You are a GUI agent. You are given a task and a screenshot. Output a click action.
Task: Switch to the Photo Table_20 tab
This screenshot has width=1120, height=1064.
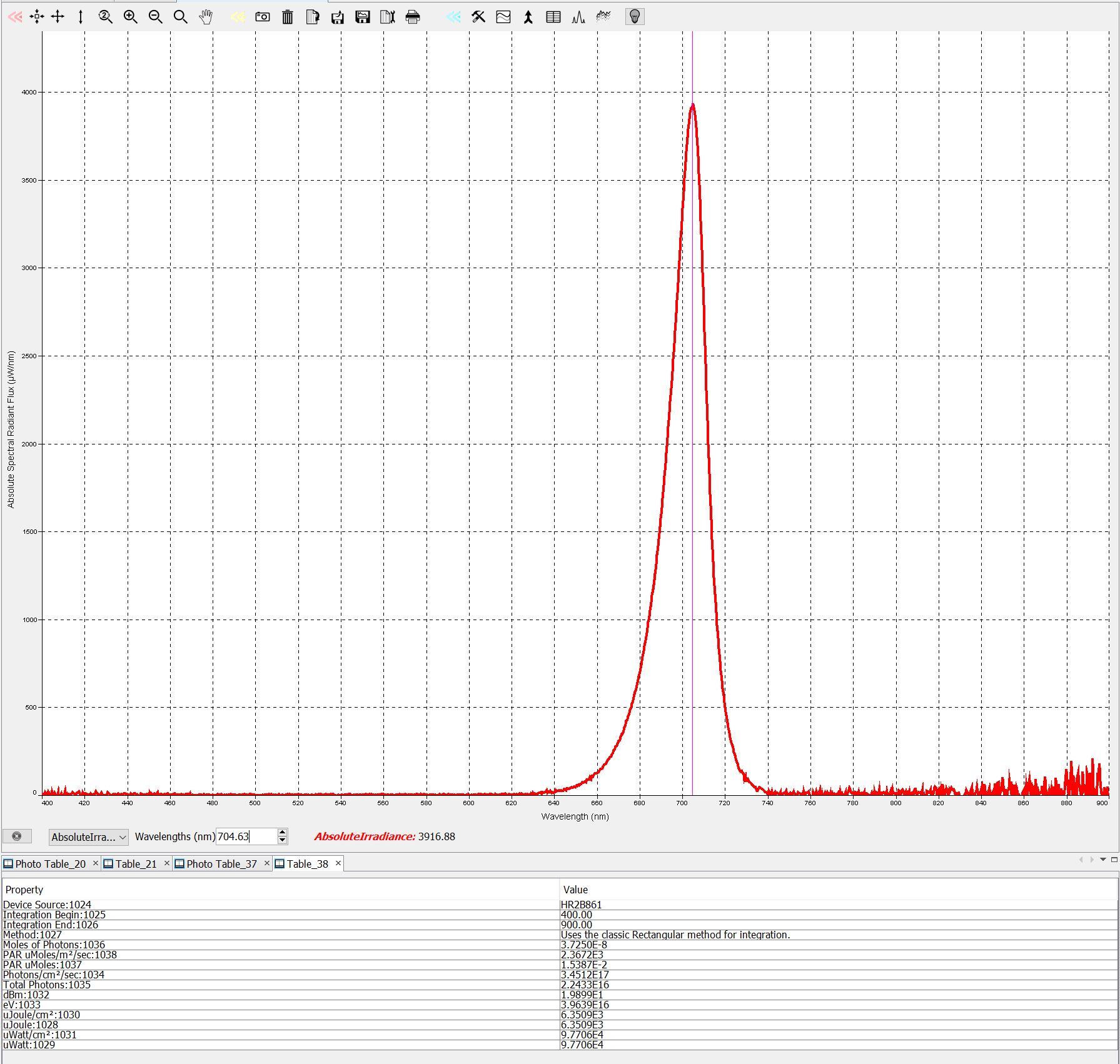(50, 864)
